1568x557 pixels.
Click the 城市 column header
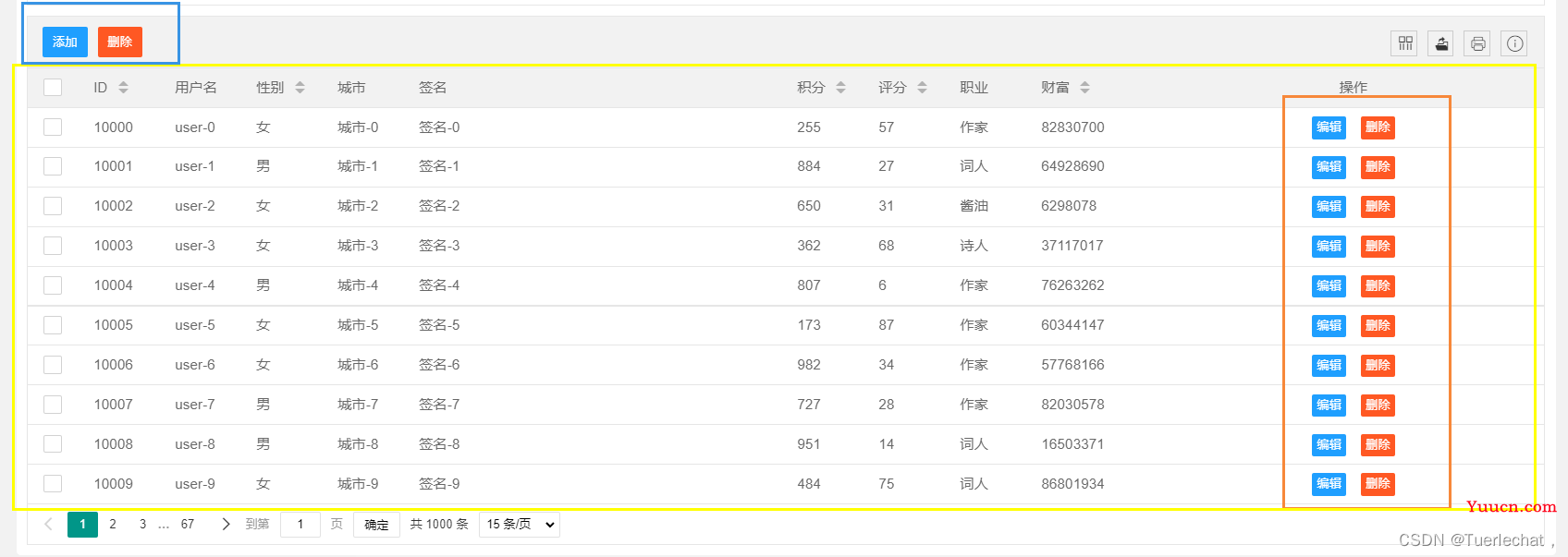point(351,88)
